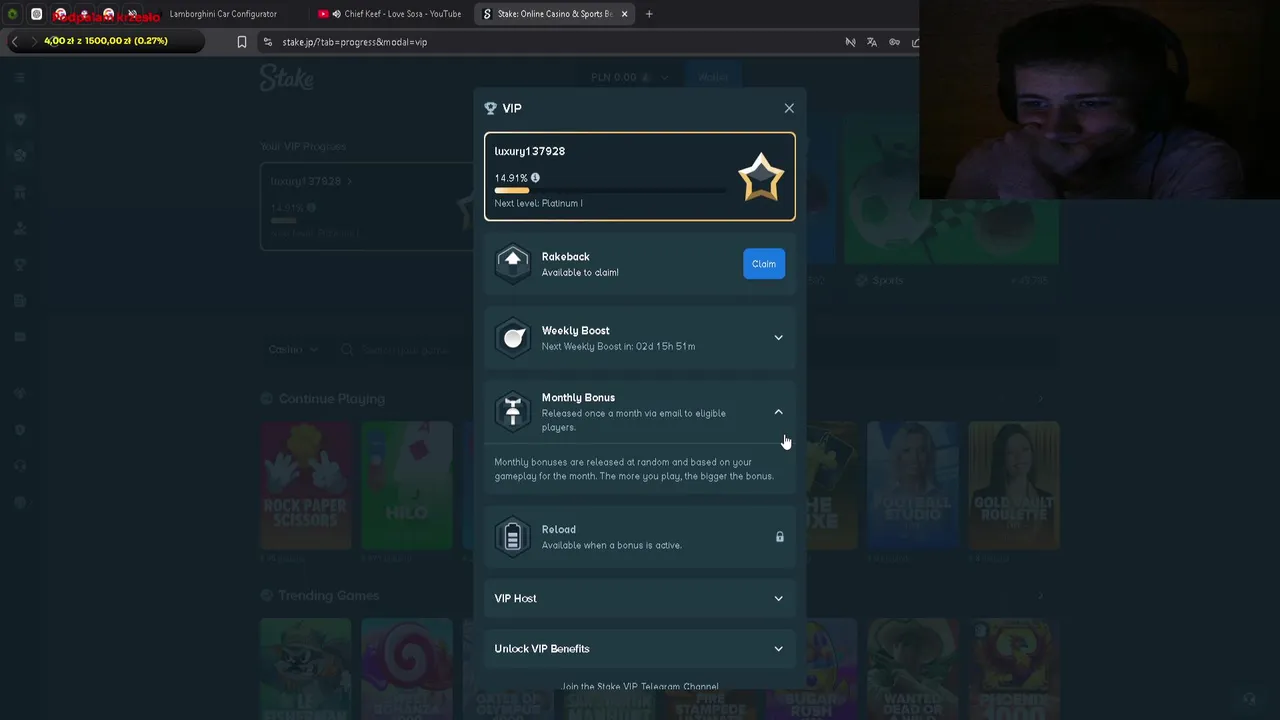
Task: Click the browser forward arrow
Action: tap(34, 41)
